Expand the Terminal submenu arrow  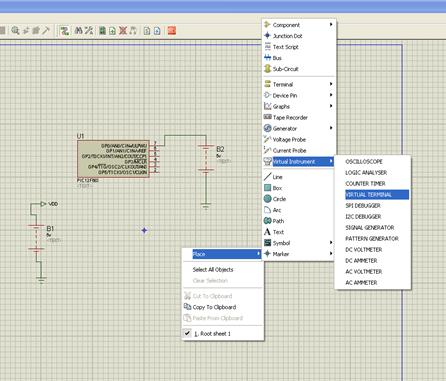pos(331,84)
